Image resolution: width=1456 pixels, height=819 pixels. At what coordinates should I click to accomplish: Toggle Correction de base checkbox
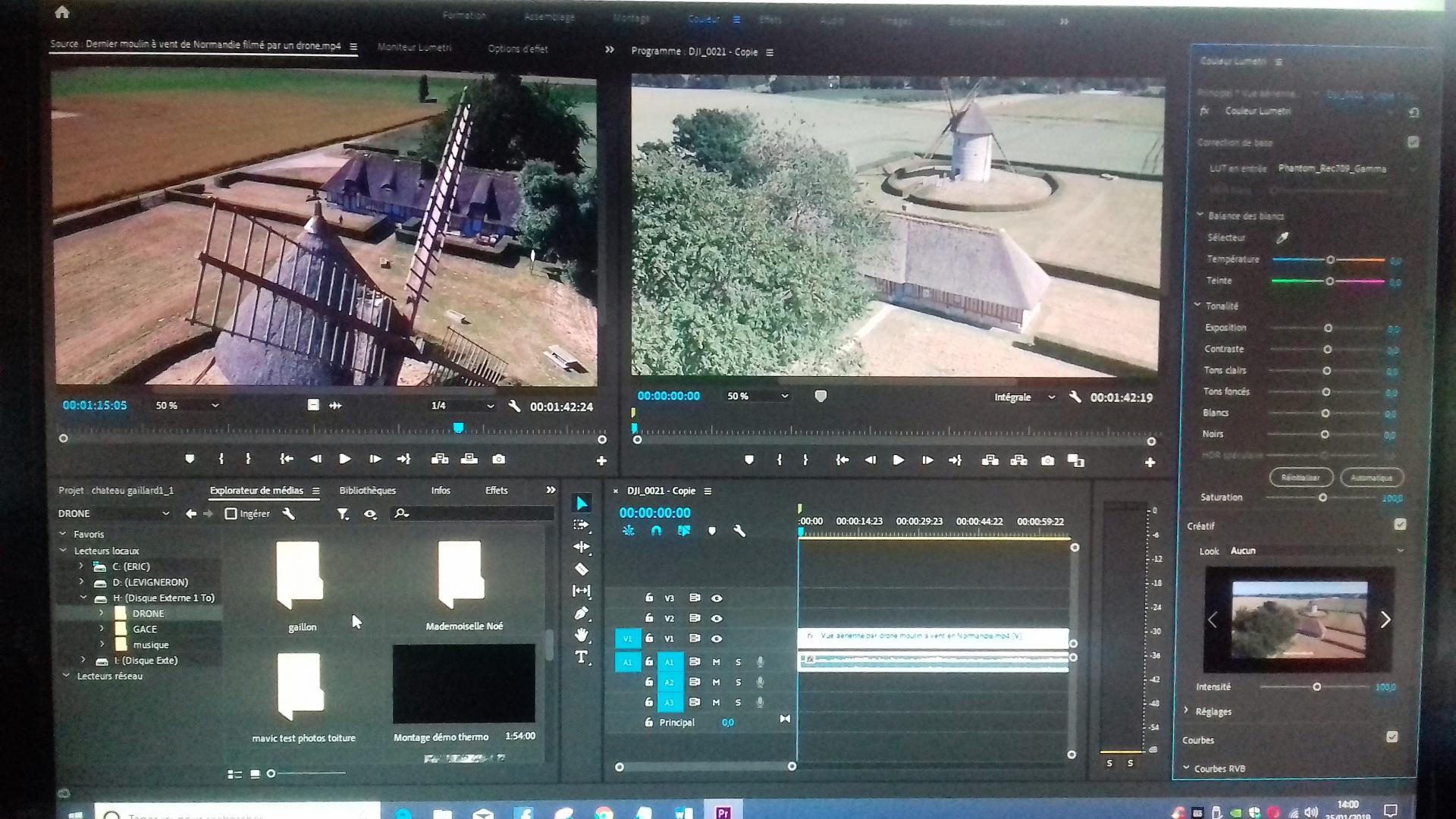[x=1413, y=142]
